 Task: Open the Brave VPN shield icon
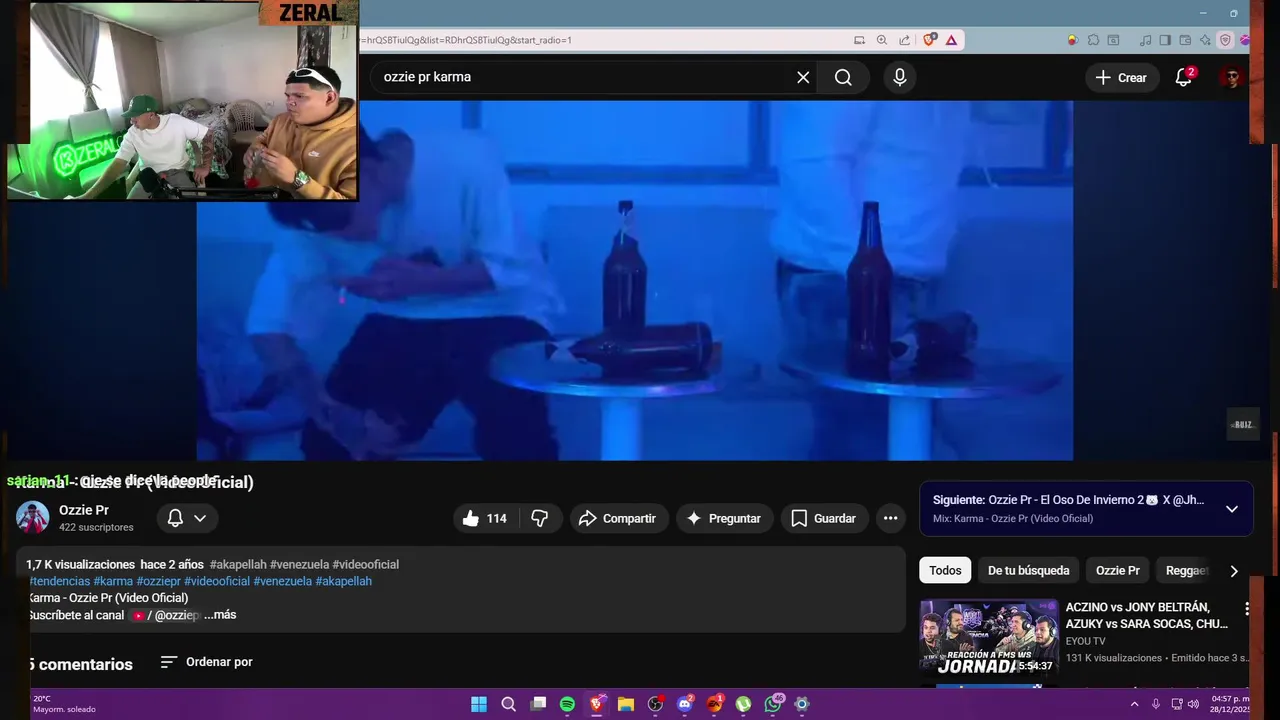pyautogui.click(x=1225, y=40)
